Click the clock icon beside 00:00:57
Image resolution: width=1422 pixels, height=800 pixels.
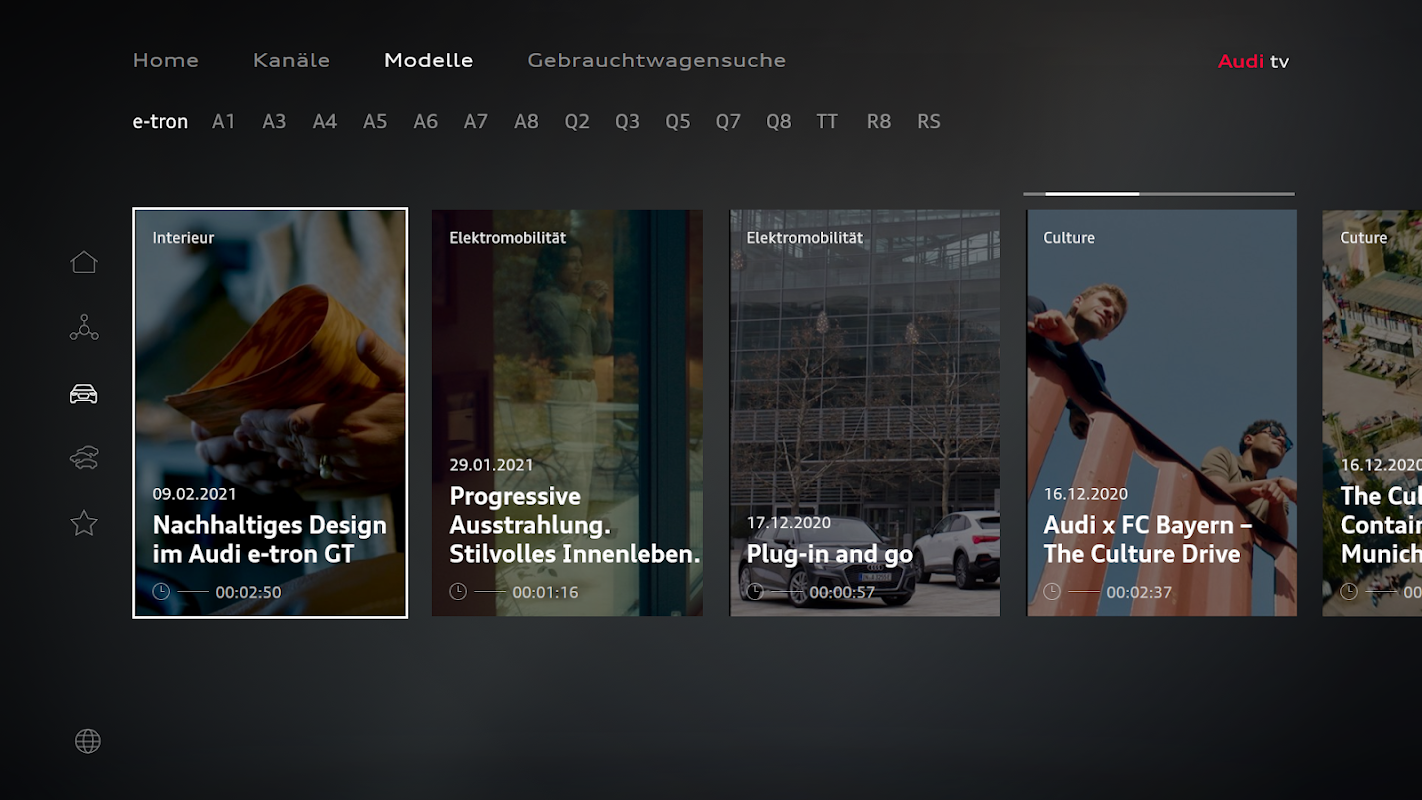755,592
